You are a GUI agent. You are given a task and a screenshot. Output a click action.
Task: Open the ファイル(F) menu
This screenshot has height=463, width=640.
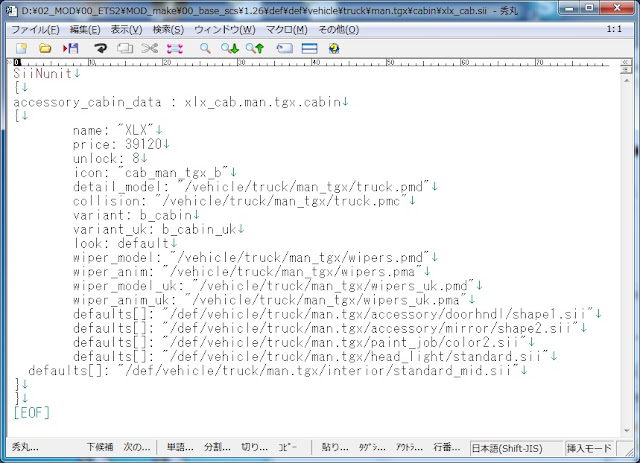coord(36,29)
